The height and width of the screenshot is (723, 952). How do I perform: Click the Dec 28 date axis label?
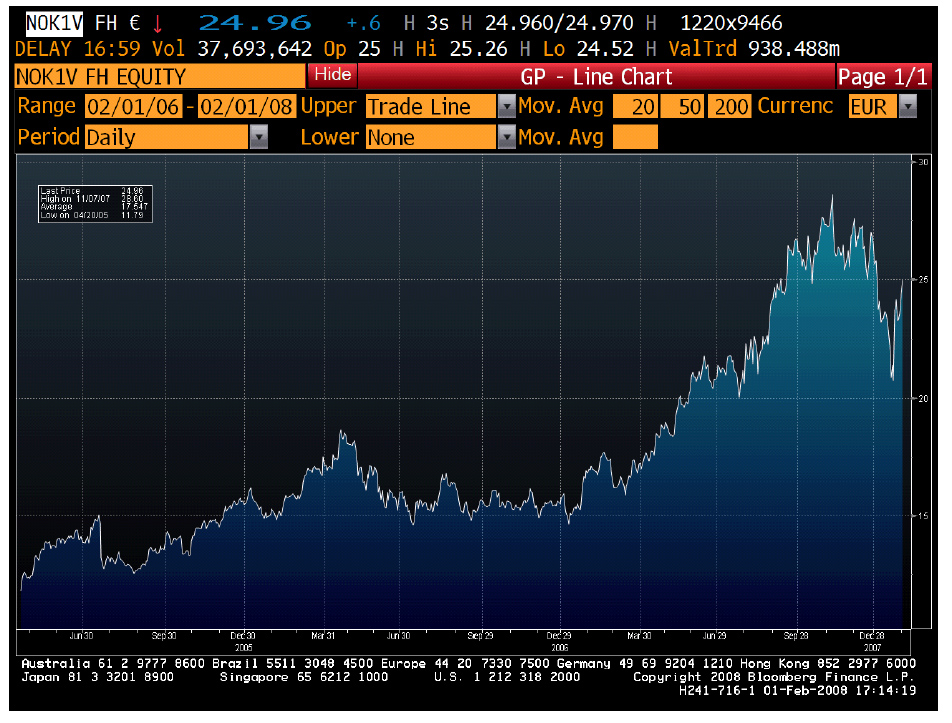(872, 636)
